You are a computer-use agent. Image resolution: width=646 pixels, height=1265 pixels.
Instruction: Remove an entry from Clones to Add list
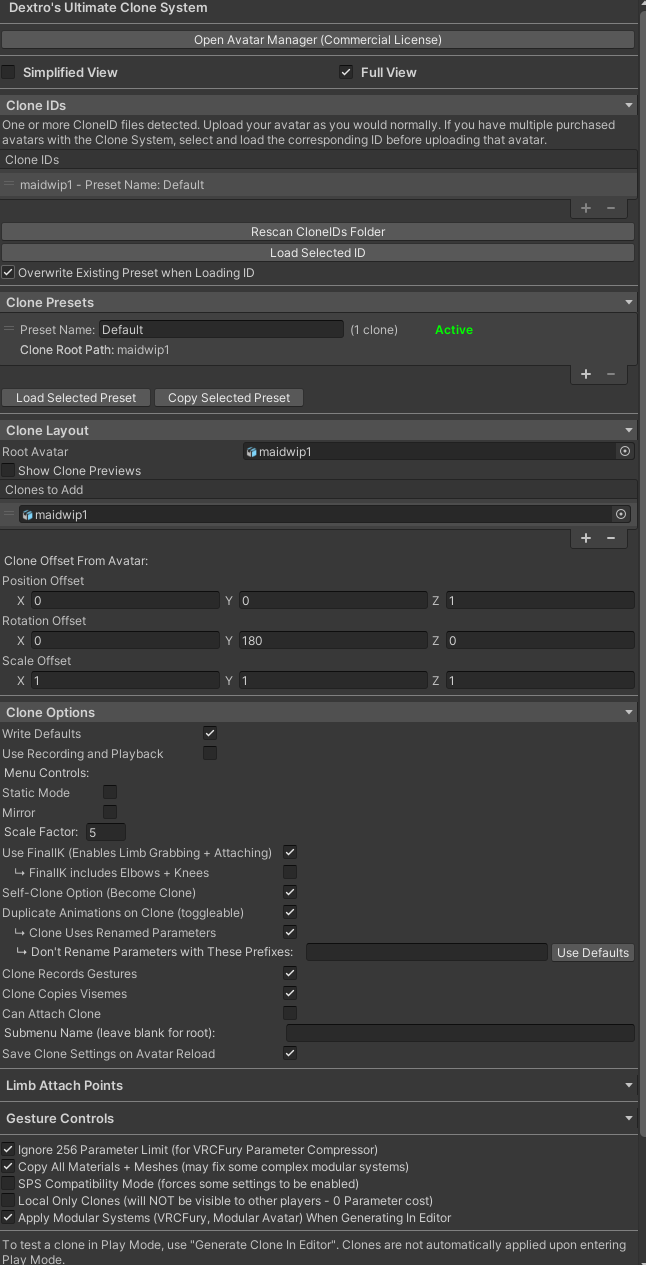[611, 538]
